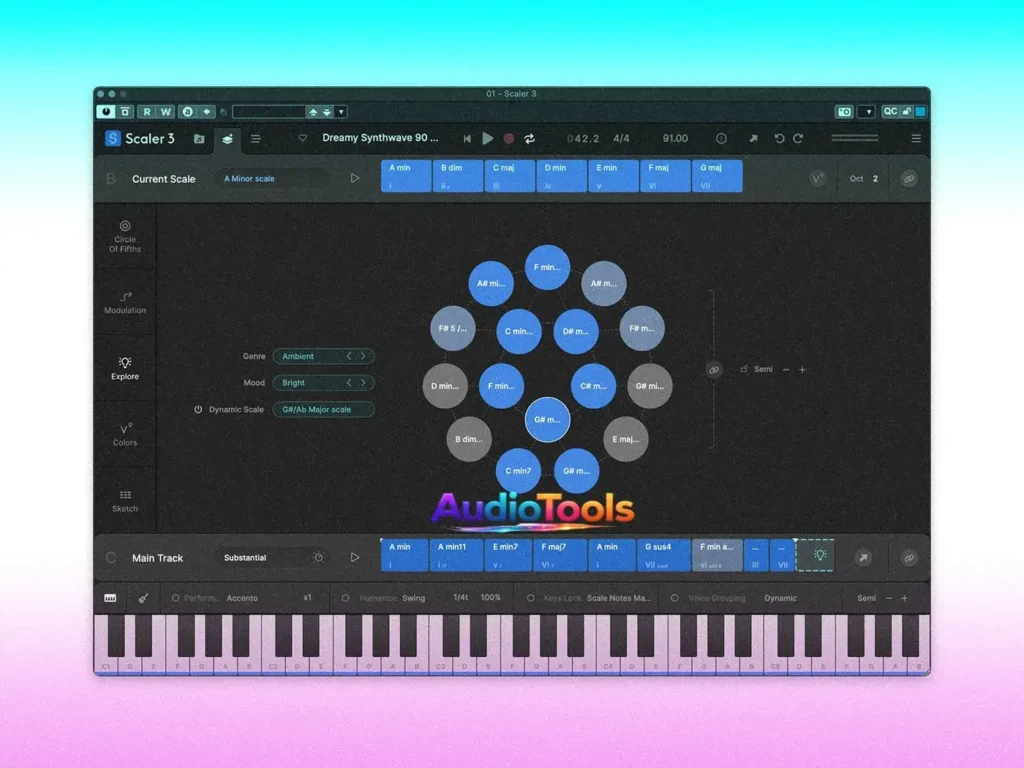
Task: Click the Scaler 3 logo icon
Action: pyautogui.click(x=112, y=139)
